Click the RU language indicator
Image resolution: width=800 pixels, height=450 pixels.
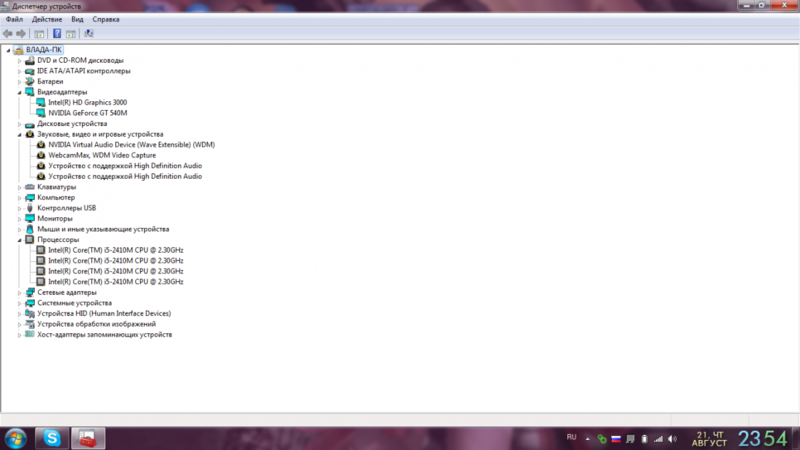pyautogui.click(x=571, y=437)
